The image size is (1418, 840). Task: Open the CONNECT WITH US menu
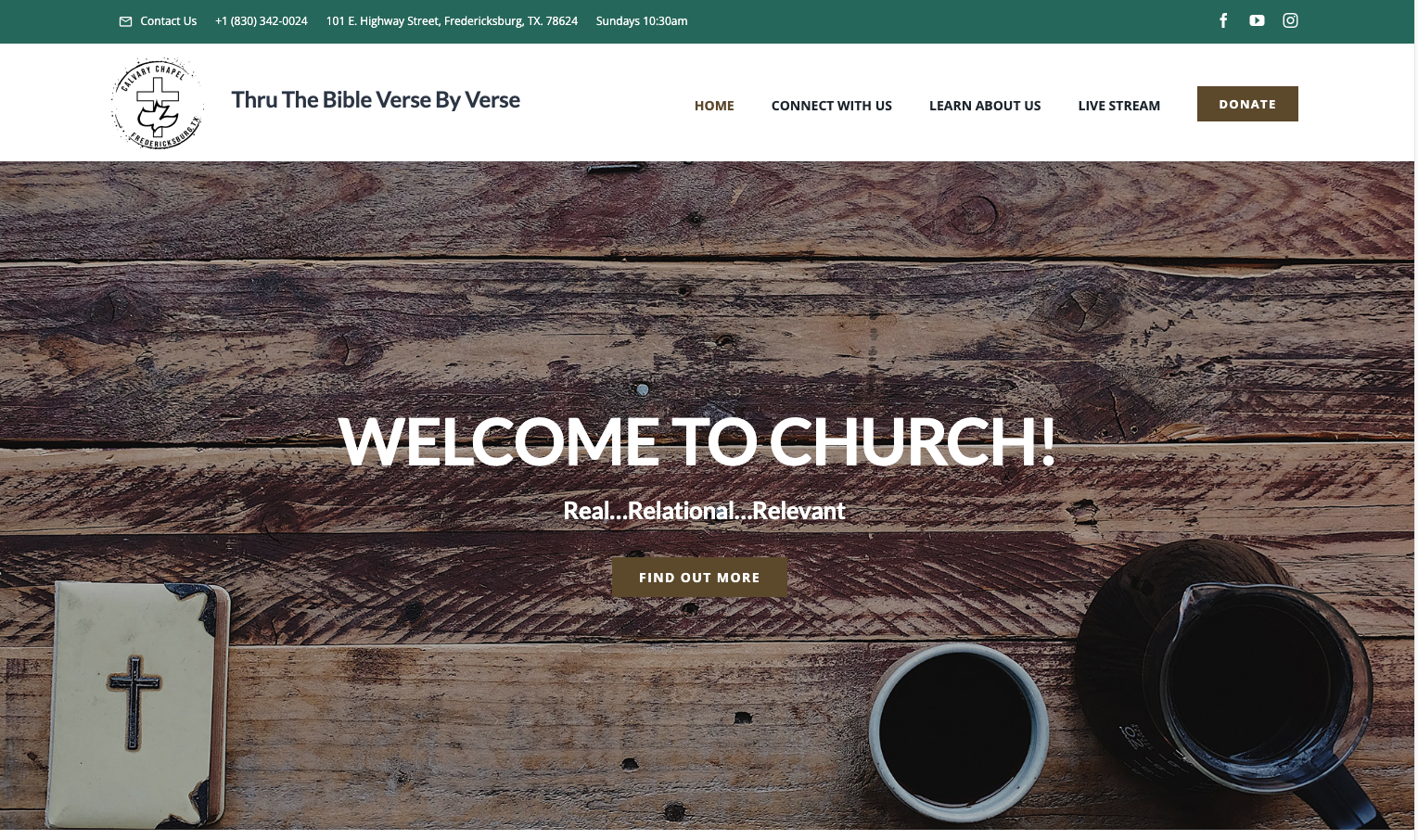832,106
